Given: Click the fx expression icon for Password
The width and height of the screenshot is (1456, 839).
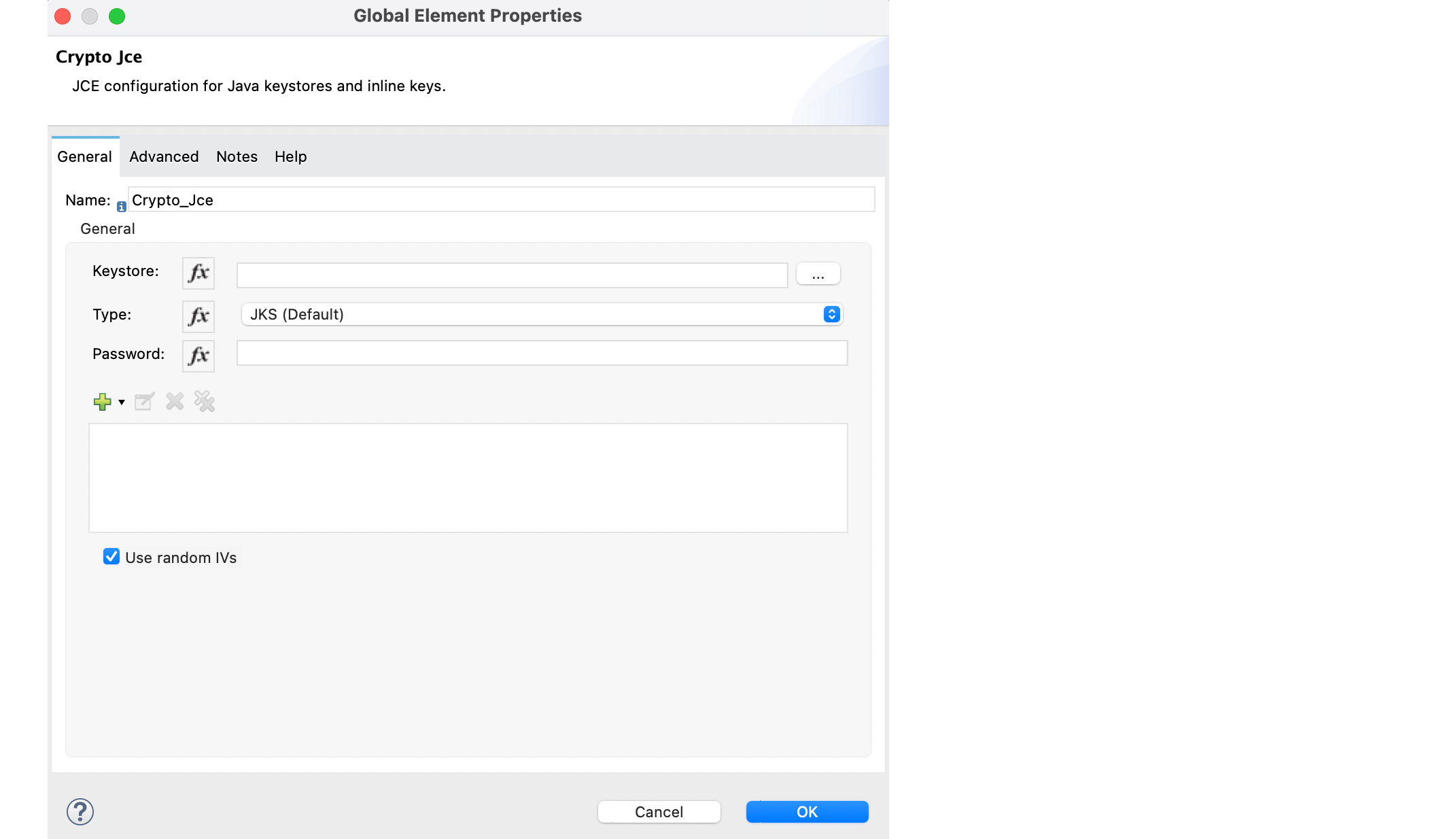Looking at the screenshot, I should (x=197, y=355).
